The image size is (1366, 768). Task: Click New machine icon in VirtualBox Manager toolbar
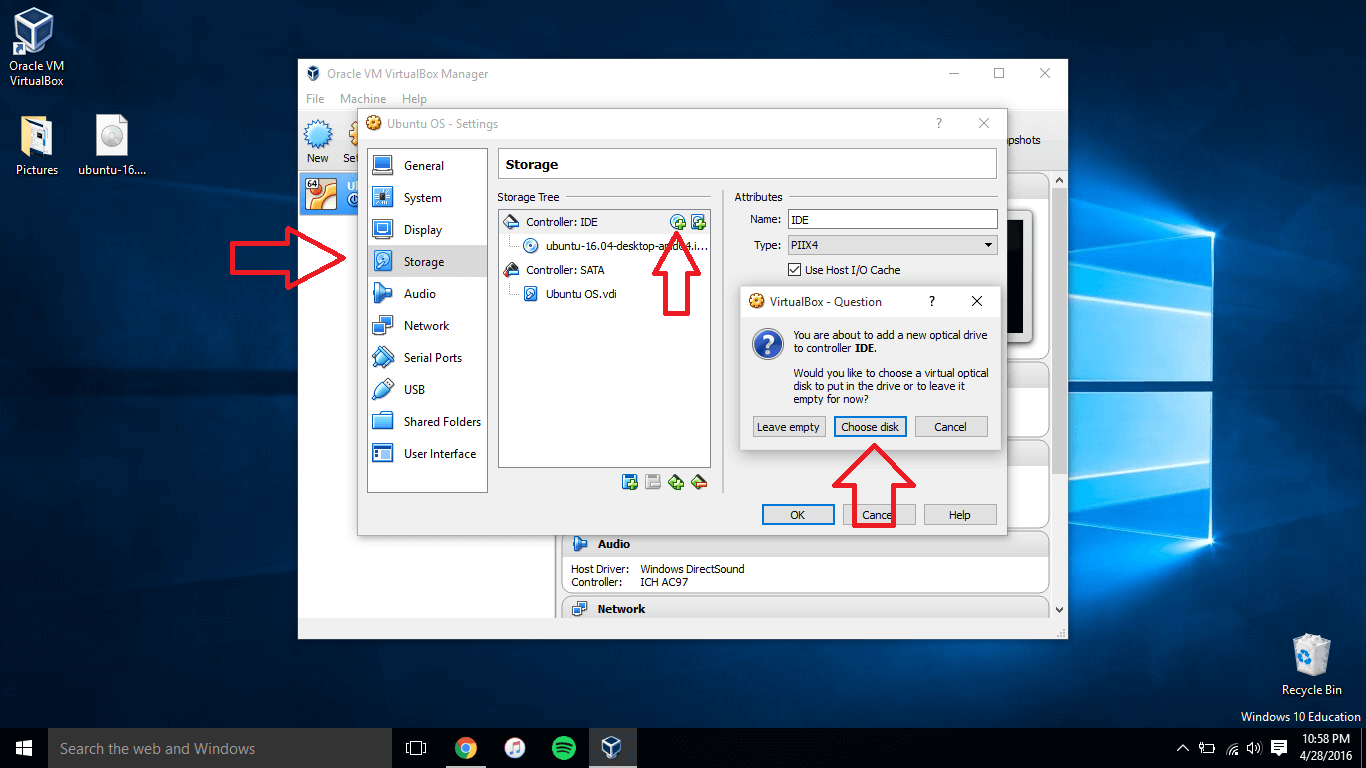point(318,141)
